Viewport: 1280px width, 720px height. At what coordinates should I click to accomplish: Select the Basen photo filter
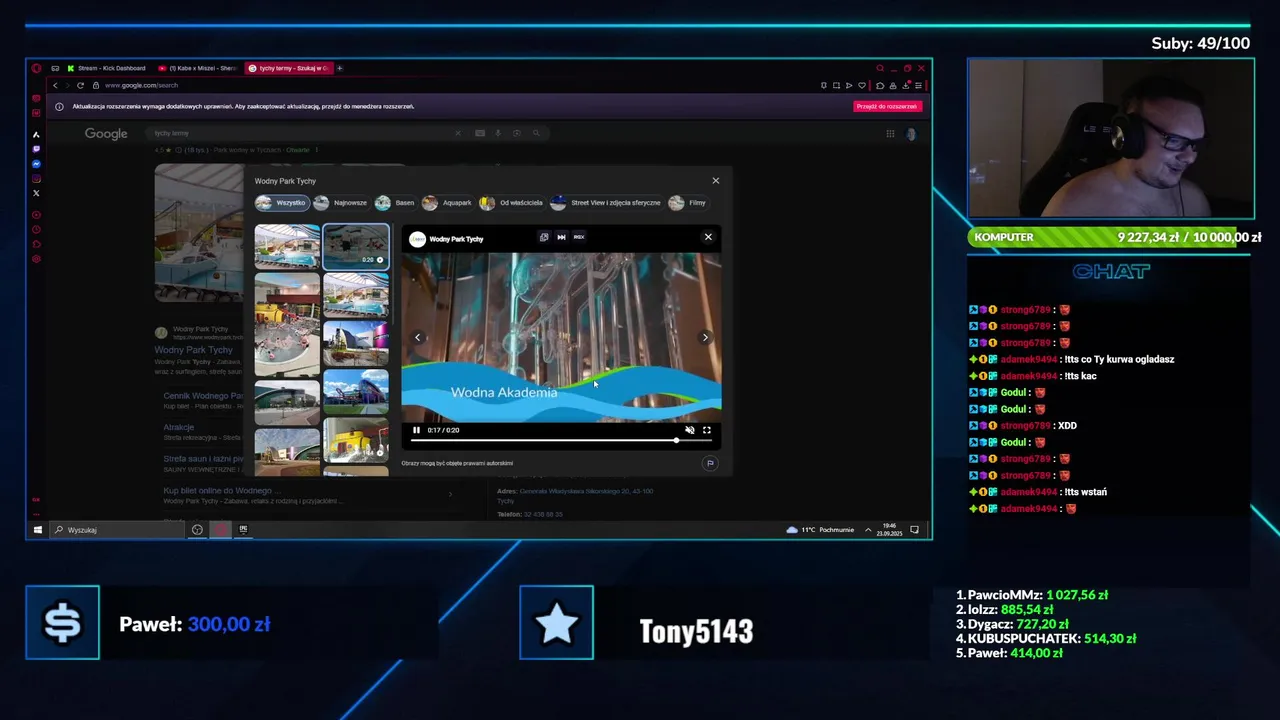(395, 203)
